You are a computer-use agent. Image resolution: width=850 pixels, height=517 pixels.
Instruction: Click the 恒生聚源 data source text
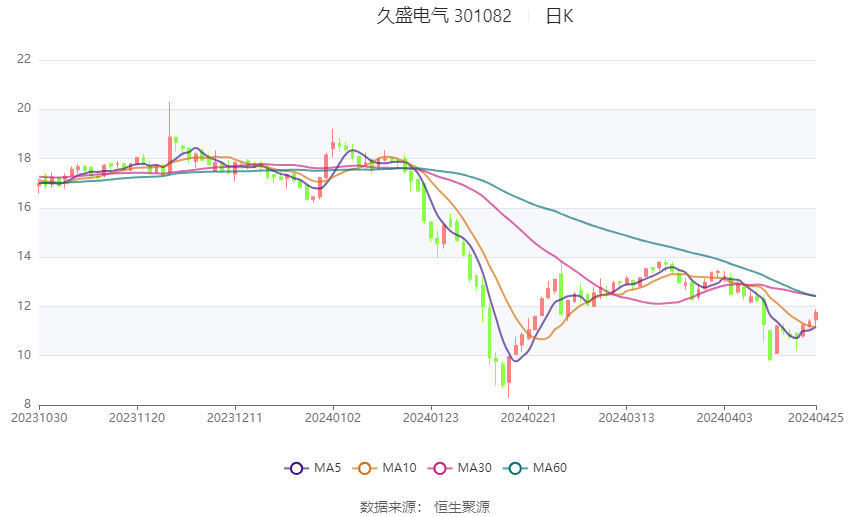[x=462, y=507]
